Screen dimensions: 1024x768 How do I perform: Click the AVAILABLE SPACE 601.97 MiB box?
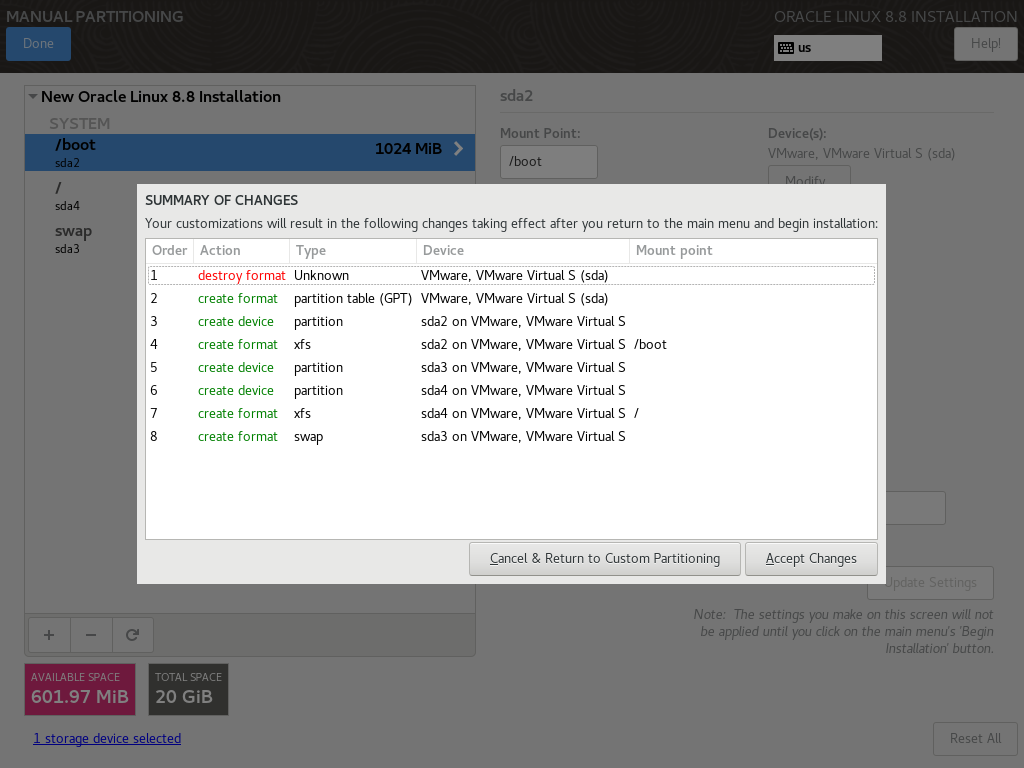pyautogui.click(x=80, y=690)
